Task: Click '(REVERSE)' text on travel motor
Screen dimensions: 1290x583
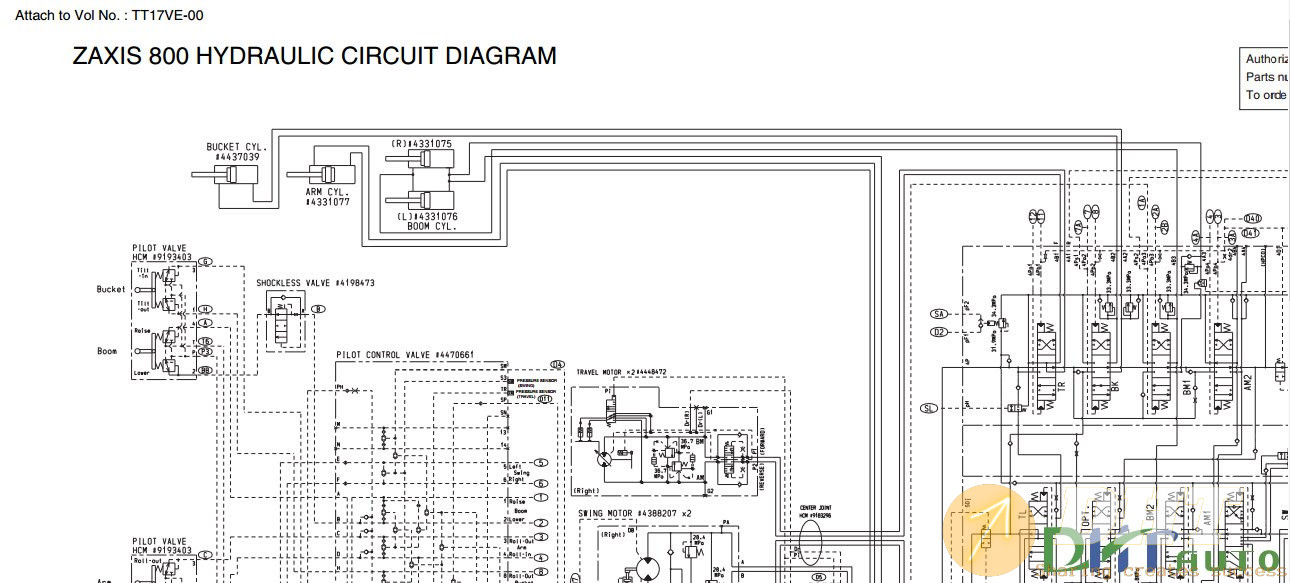Action: pyautogui.click(x=762, y=475)
